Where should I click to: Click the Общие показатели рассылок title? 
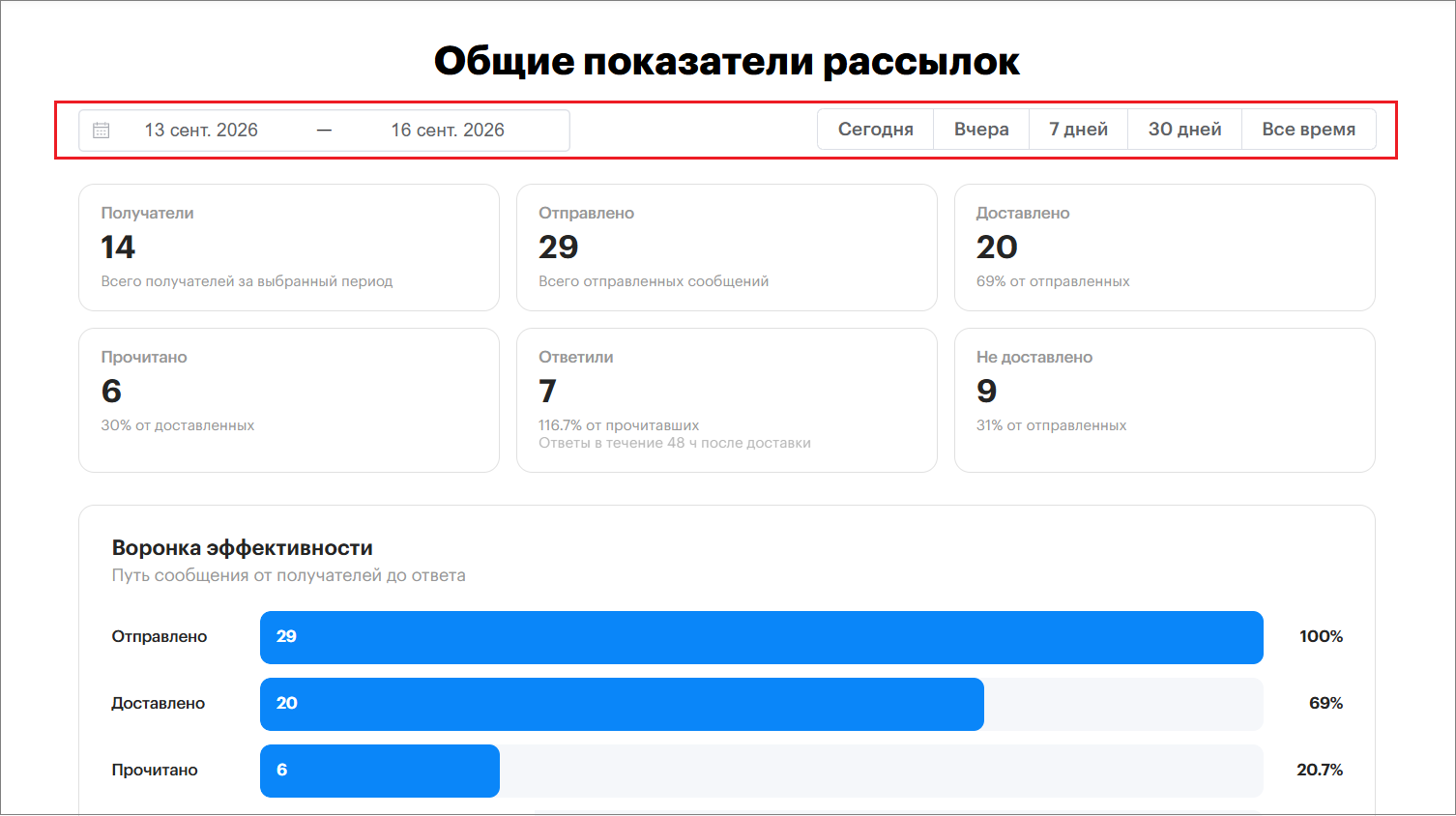727,61
